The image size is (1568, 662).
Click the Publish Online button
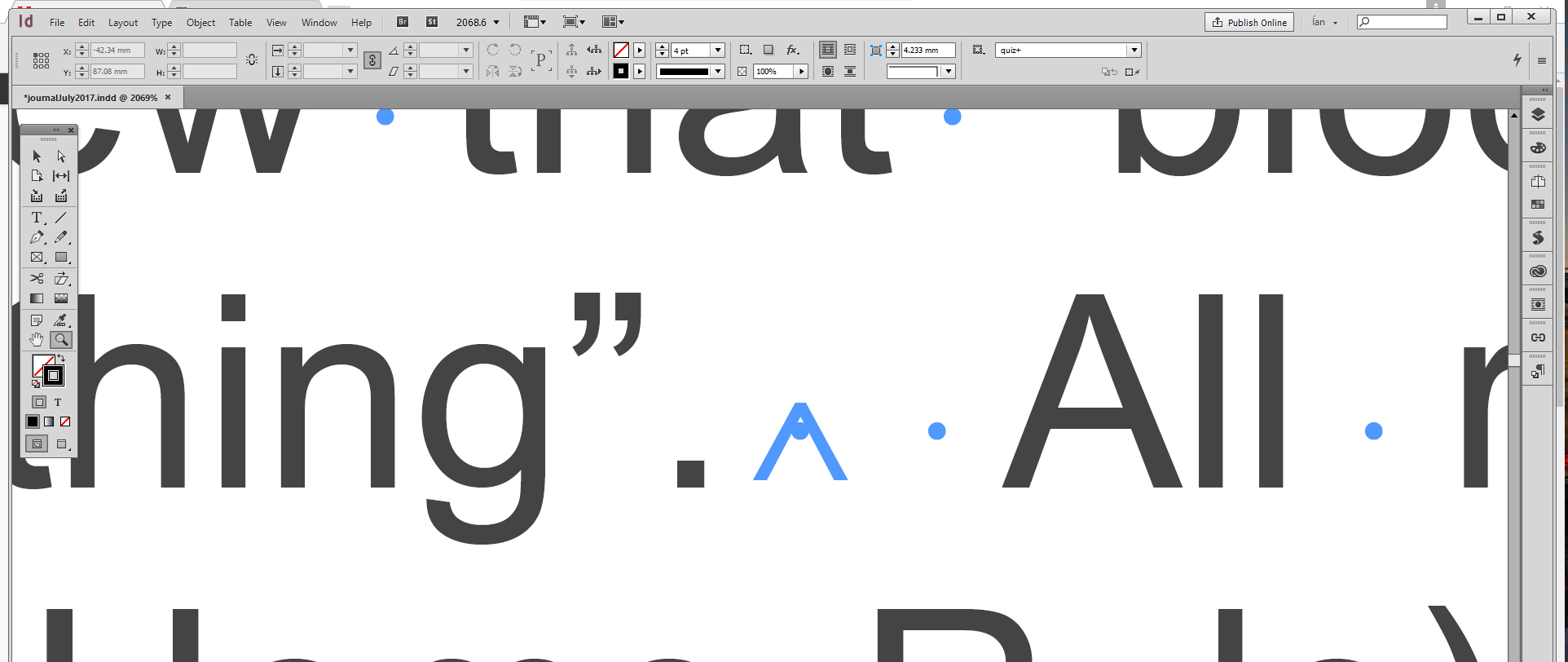pyautogui.click(x=1249, y=22)
